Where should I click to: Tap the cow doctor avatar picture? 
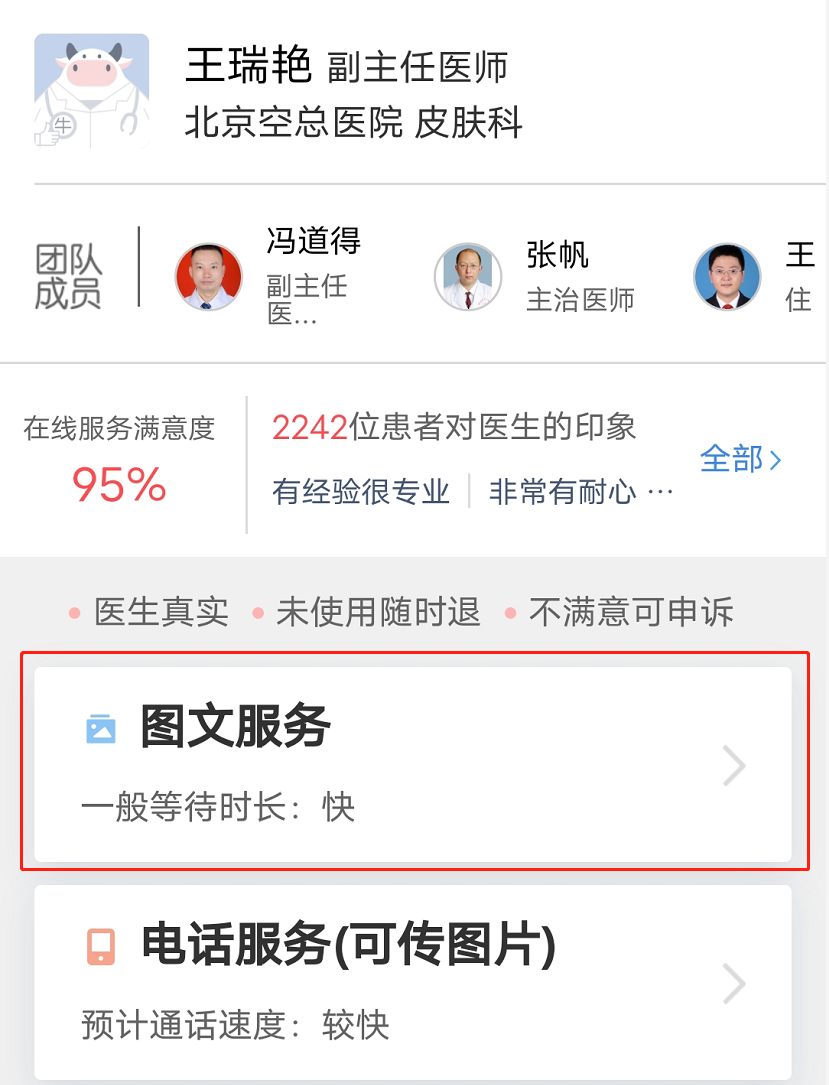coord(91,91)
